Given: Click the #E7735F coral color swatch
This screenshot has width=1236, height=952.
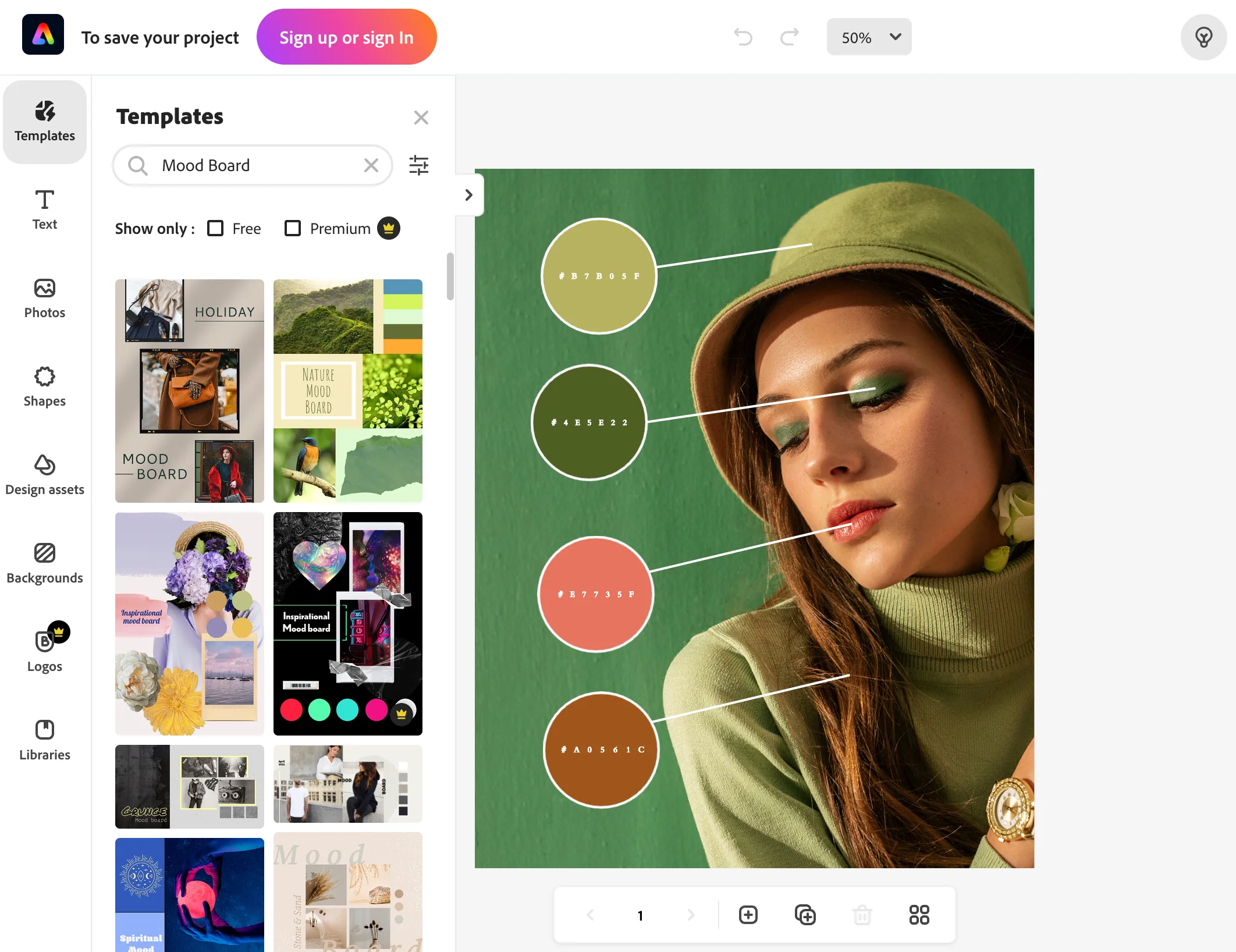Looking at the screenshot, I should coord(596,594).
